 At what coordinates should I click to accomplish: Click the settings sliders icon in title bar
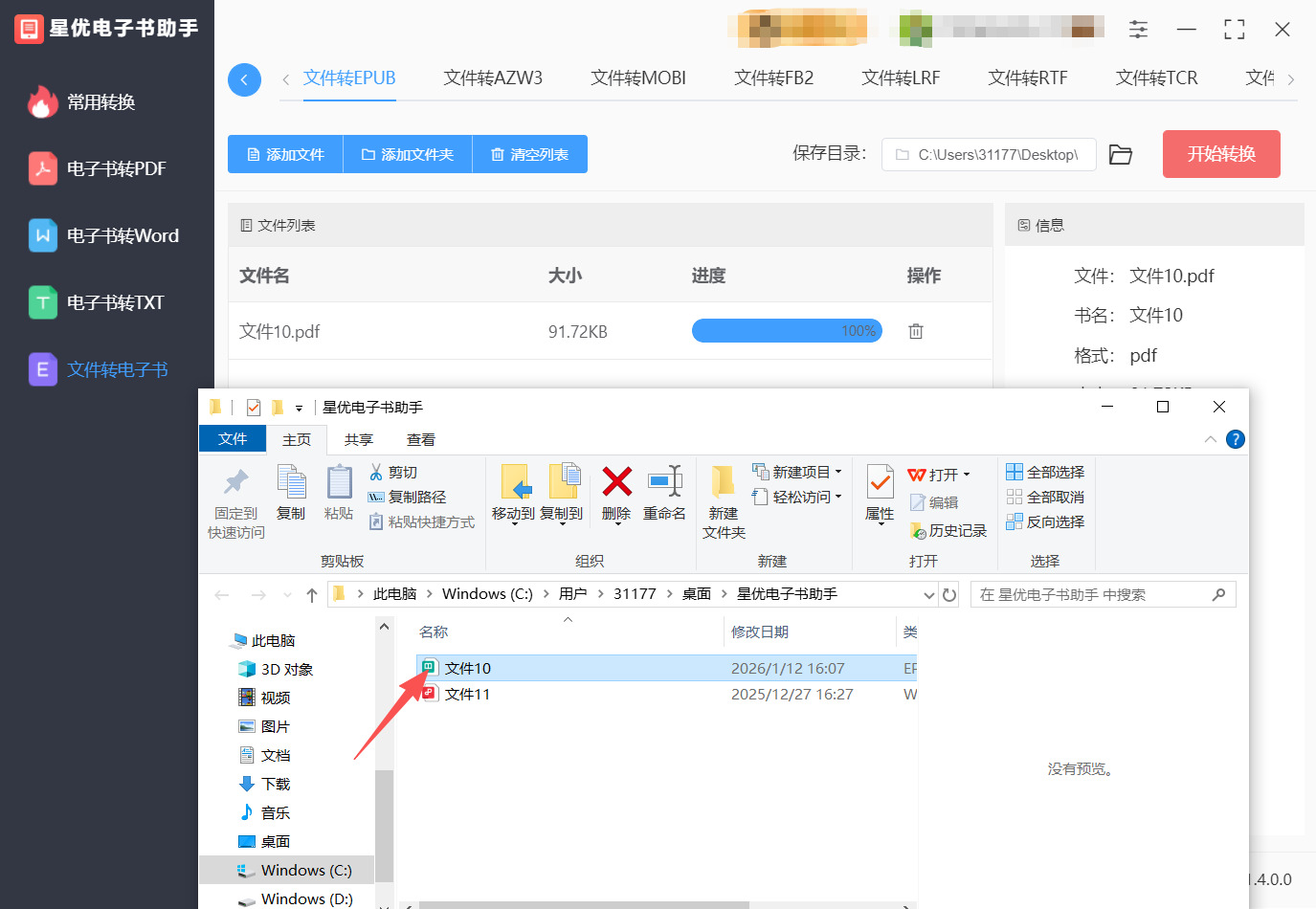[x=1138, y=30]
